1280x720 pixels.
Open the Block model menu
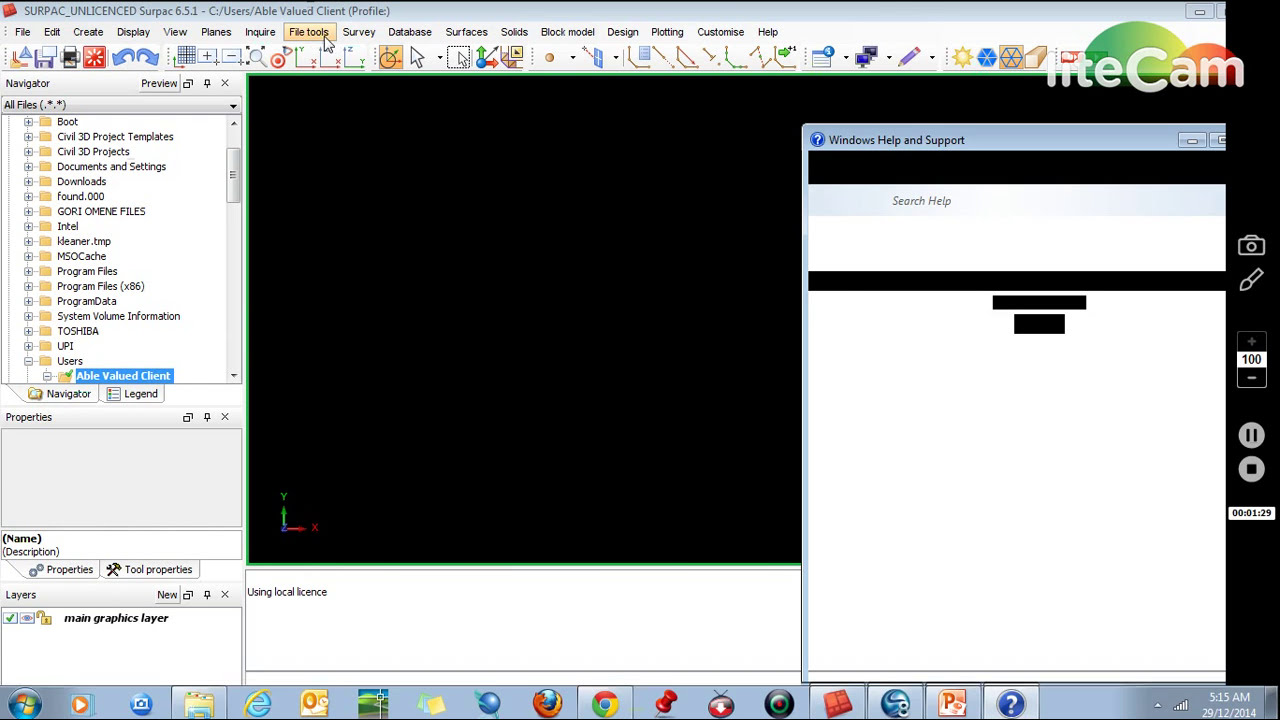click(567, 32)
